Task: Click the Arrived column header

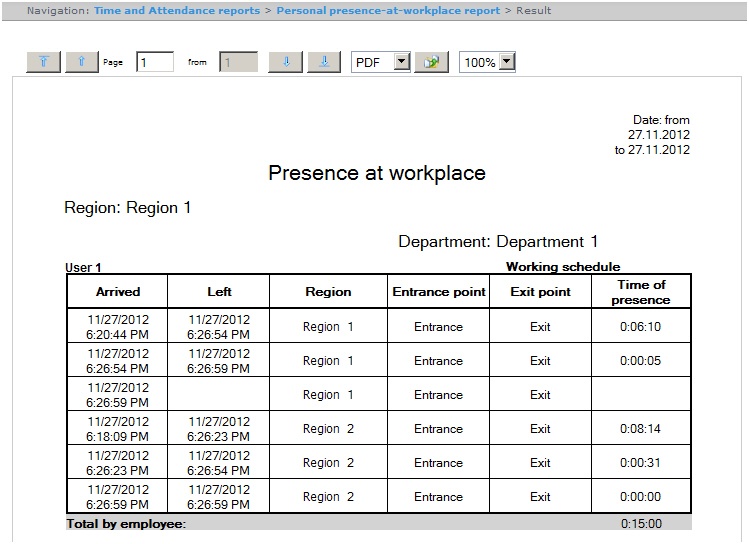Action: (x=118, y=292)
